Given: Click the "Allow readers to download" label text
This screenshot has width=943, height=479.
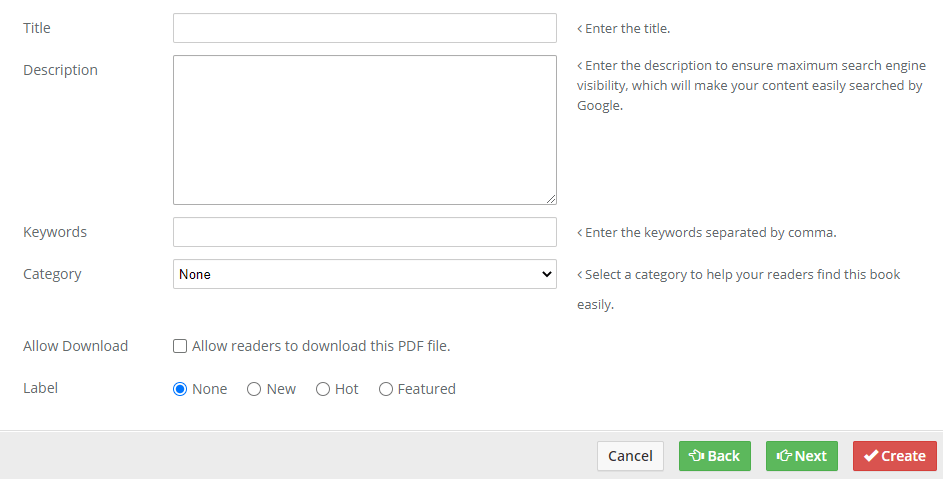Looking at the screenshot, I should (321, 346).
